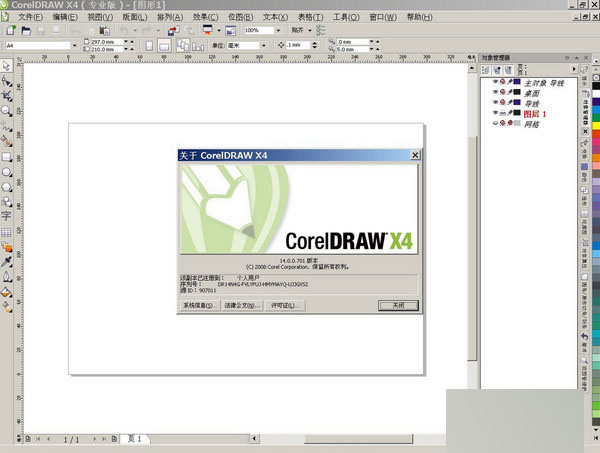Click the 系统信息(S)... button in the About dialog
This screenshot has width=600, height=453.
coord(199,305)
